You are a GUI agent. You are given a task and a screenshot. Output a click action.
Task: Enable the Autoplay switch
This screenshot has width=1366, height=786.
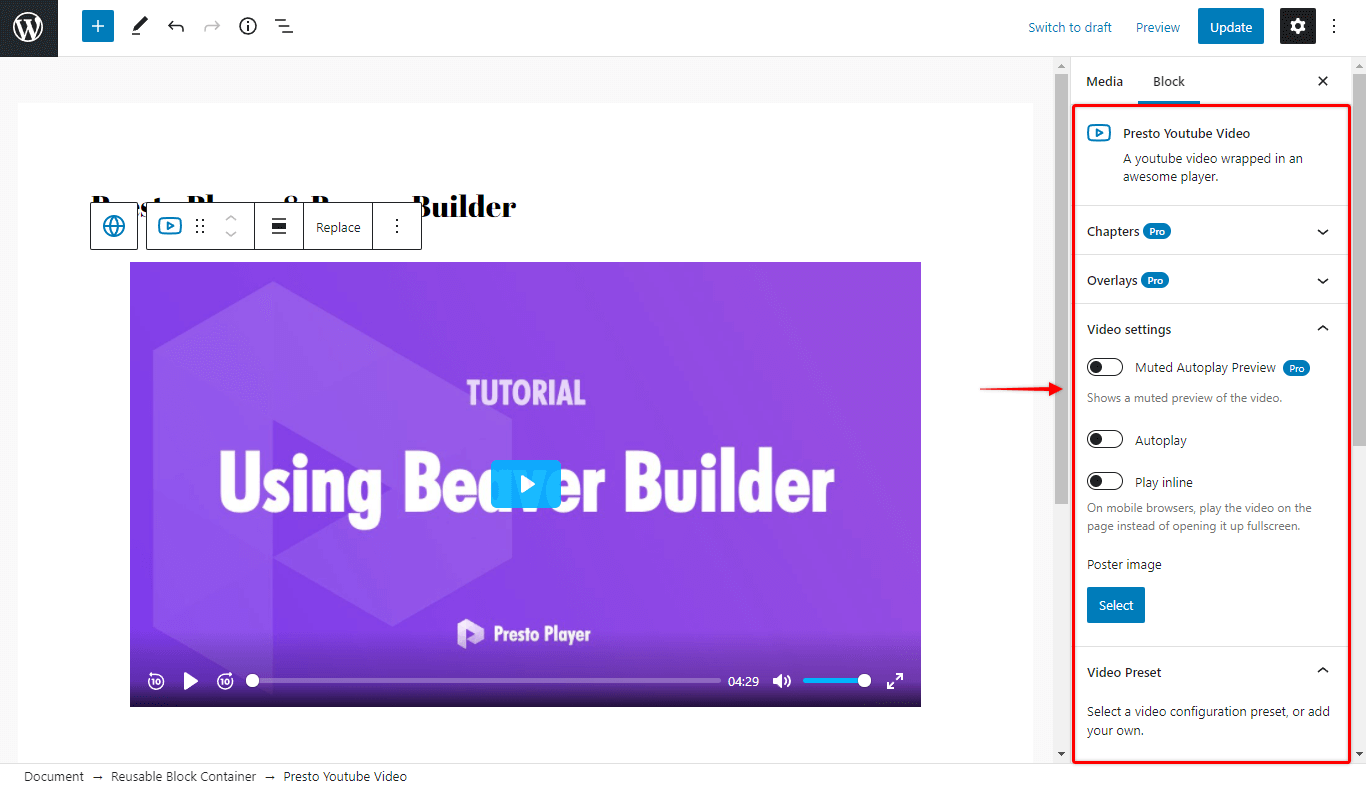point(1105,439)
